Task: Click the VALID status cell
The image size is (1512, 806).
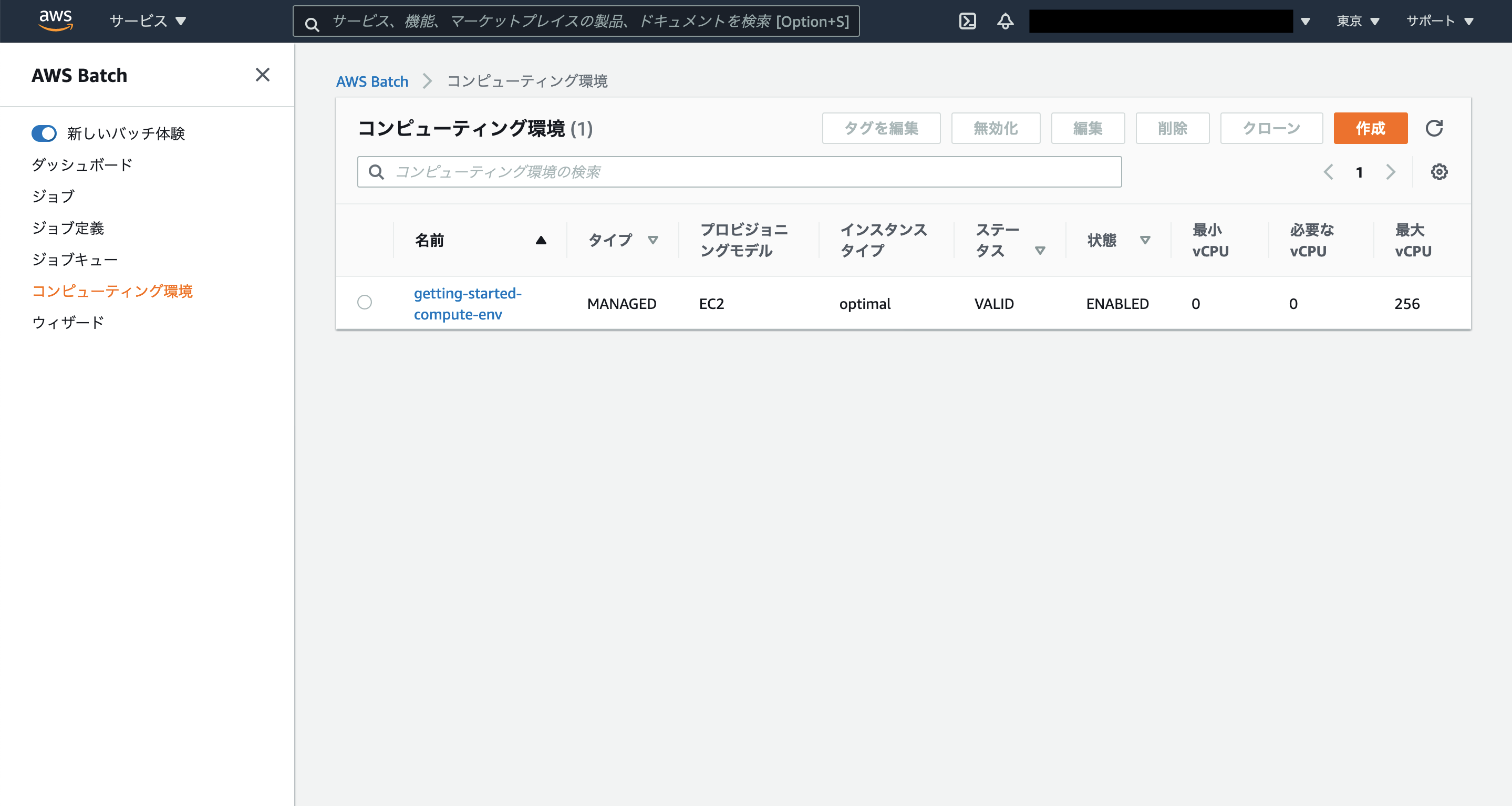Action: coord(993,304)
